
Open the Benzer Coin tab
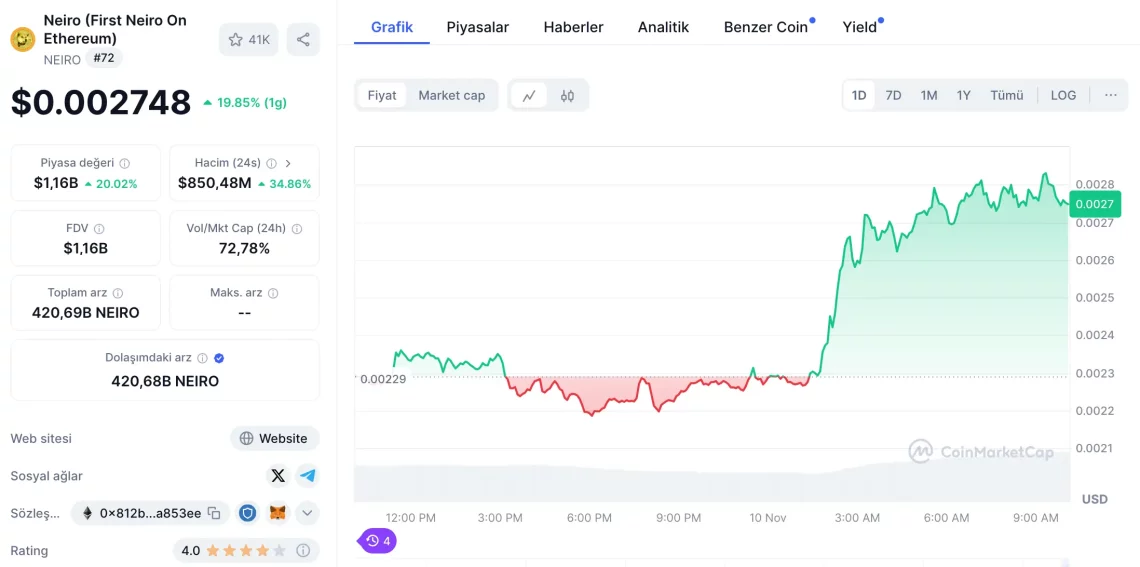coord(766,28)
